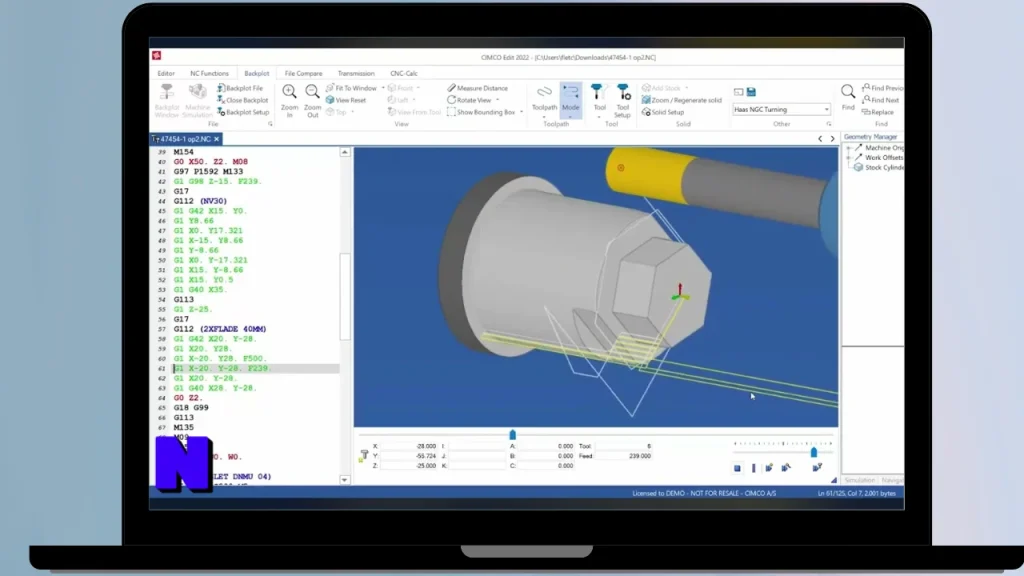Open the Show Bounding Box dropdown arrow
The width and height of the screenshot is (1024, 576).
coord(521,112)
